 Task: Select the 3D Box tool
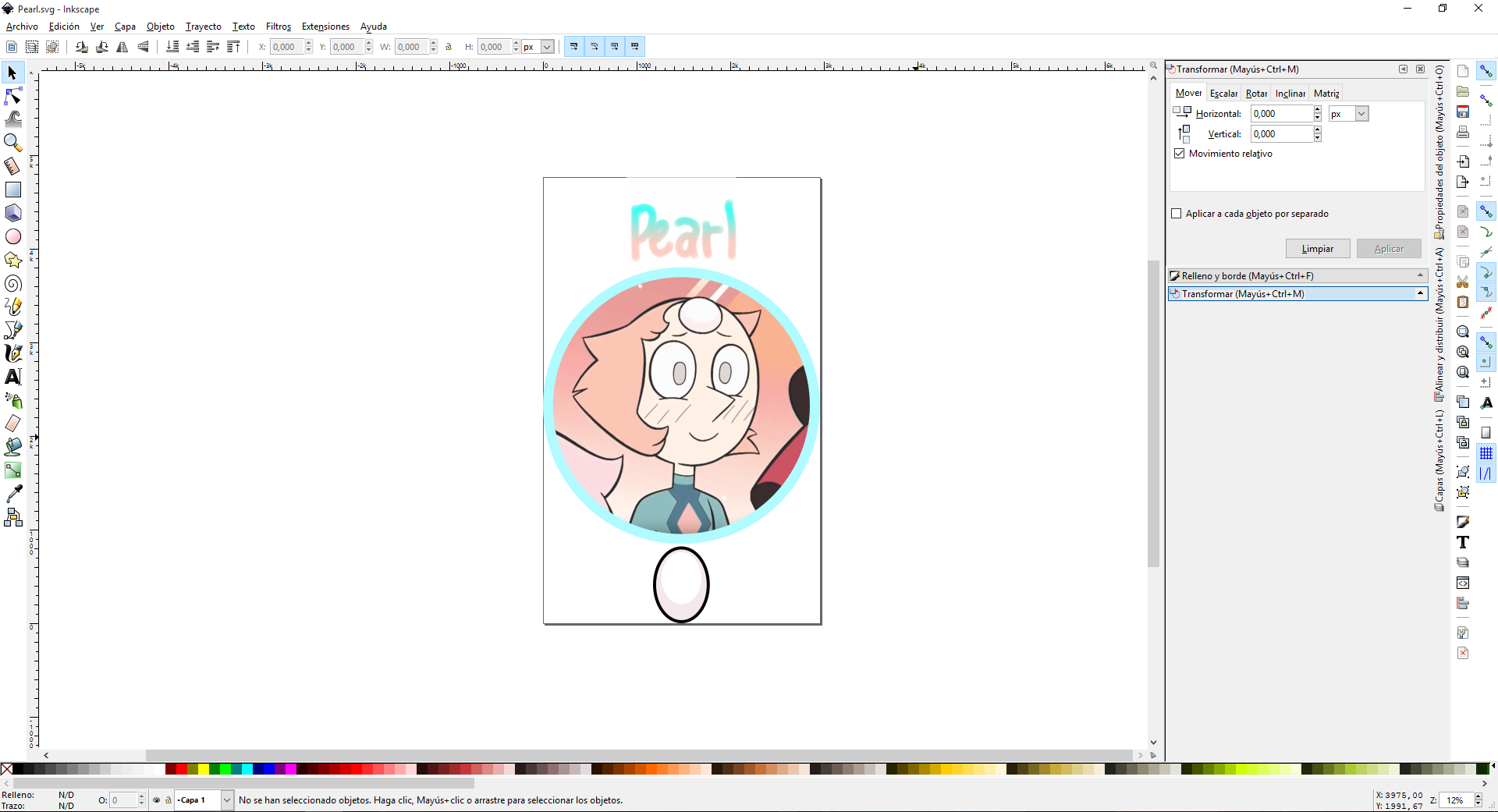(12, 213)
